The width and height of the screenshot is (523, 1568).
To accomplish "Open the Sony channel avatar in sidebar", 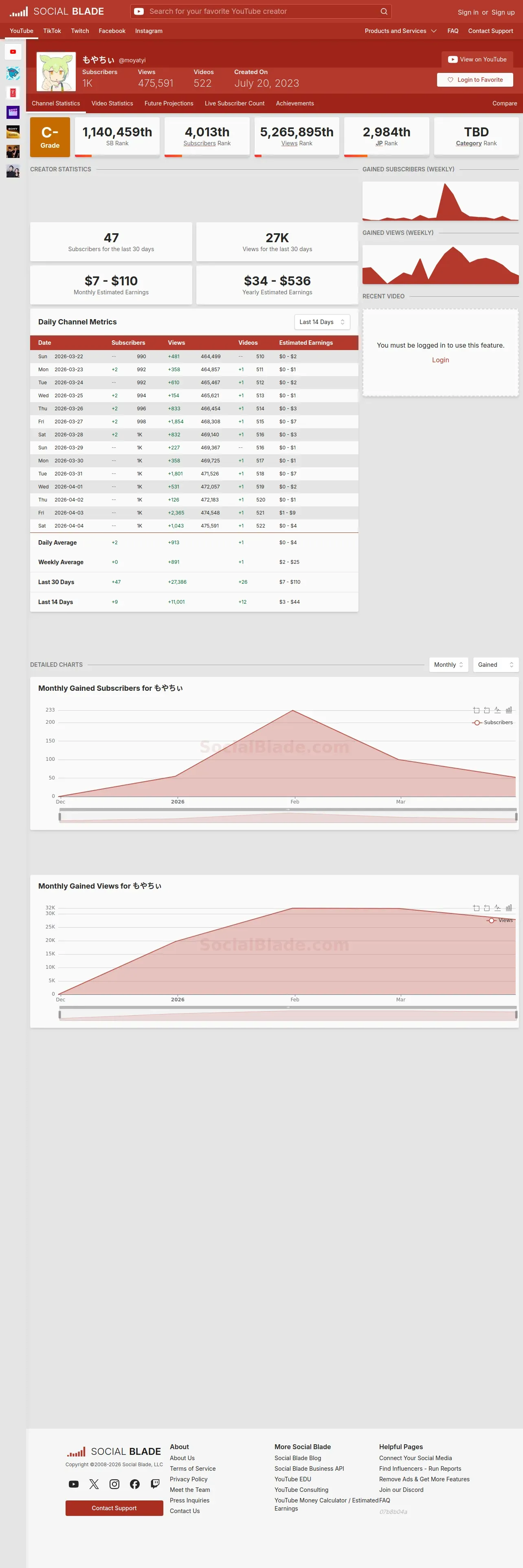I will point(13,131).
